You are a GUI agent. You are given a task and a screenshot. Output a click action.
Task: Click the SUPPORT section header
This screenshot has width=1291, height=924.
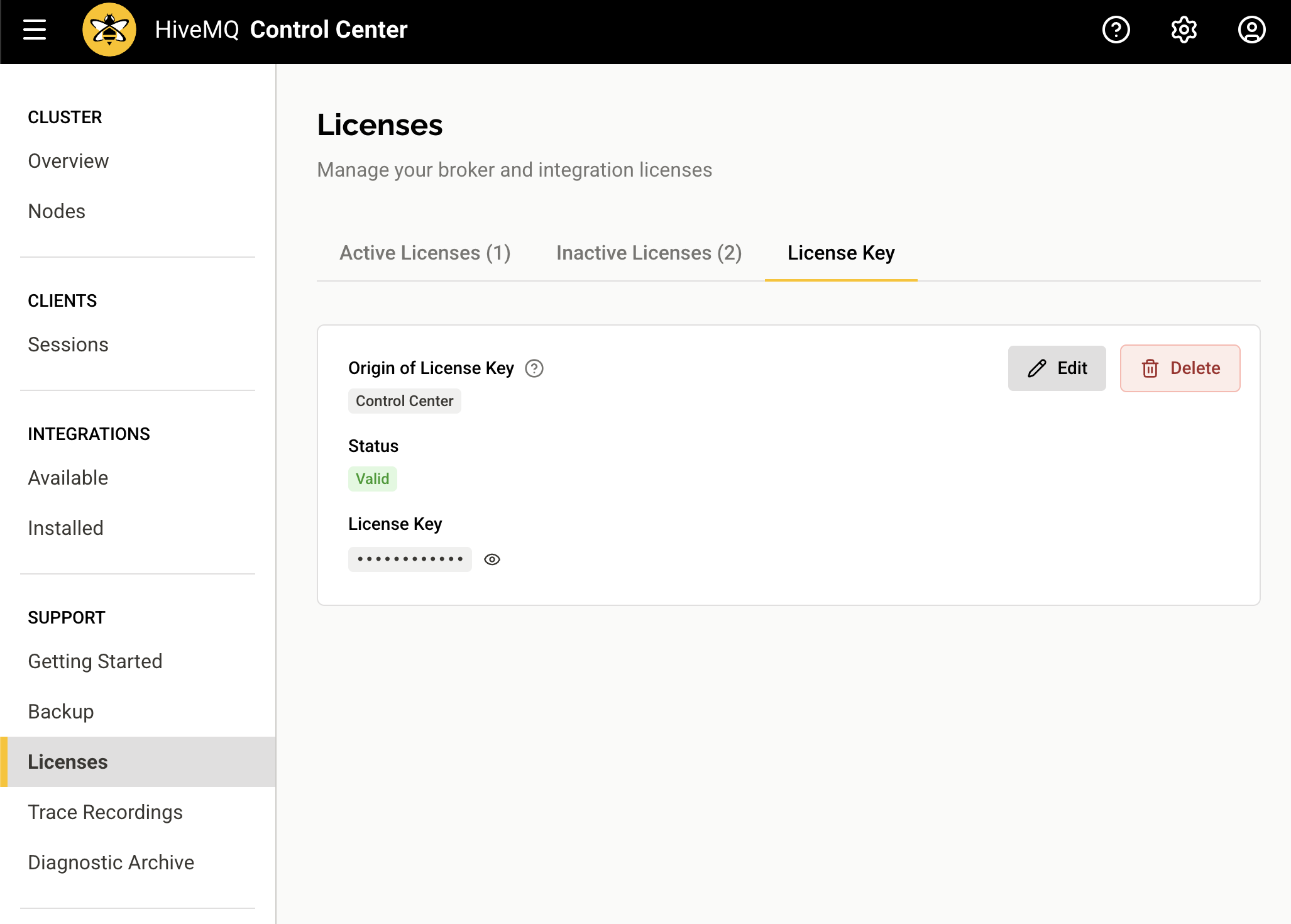point(67,617)
